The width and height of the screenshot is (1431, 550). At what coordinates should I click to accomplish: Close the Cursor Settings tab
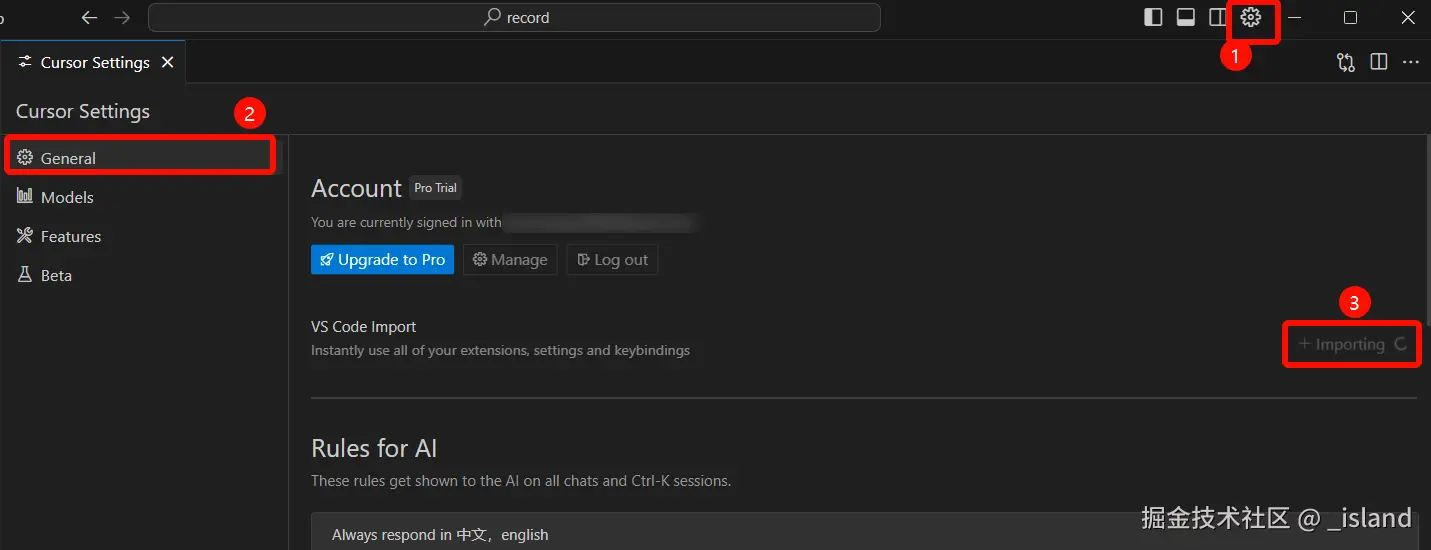(168, 62)
